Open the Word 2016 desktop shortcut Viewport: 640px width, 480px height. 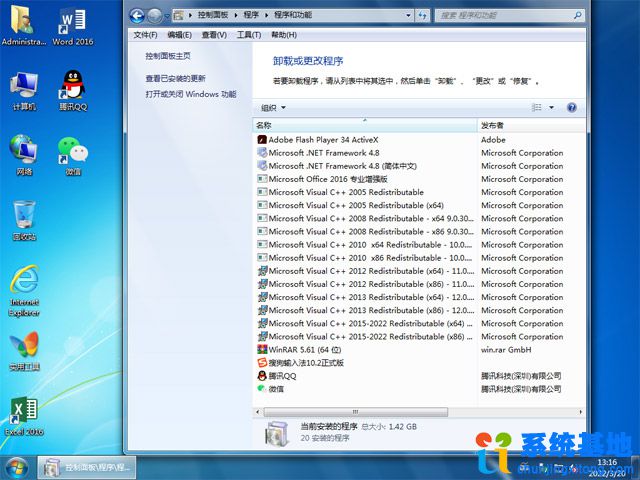click(x=73, y=25)
